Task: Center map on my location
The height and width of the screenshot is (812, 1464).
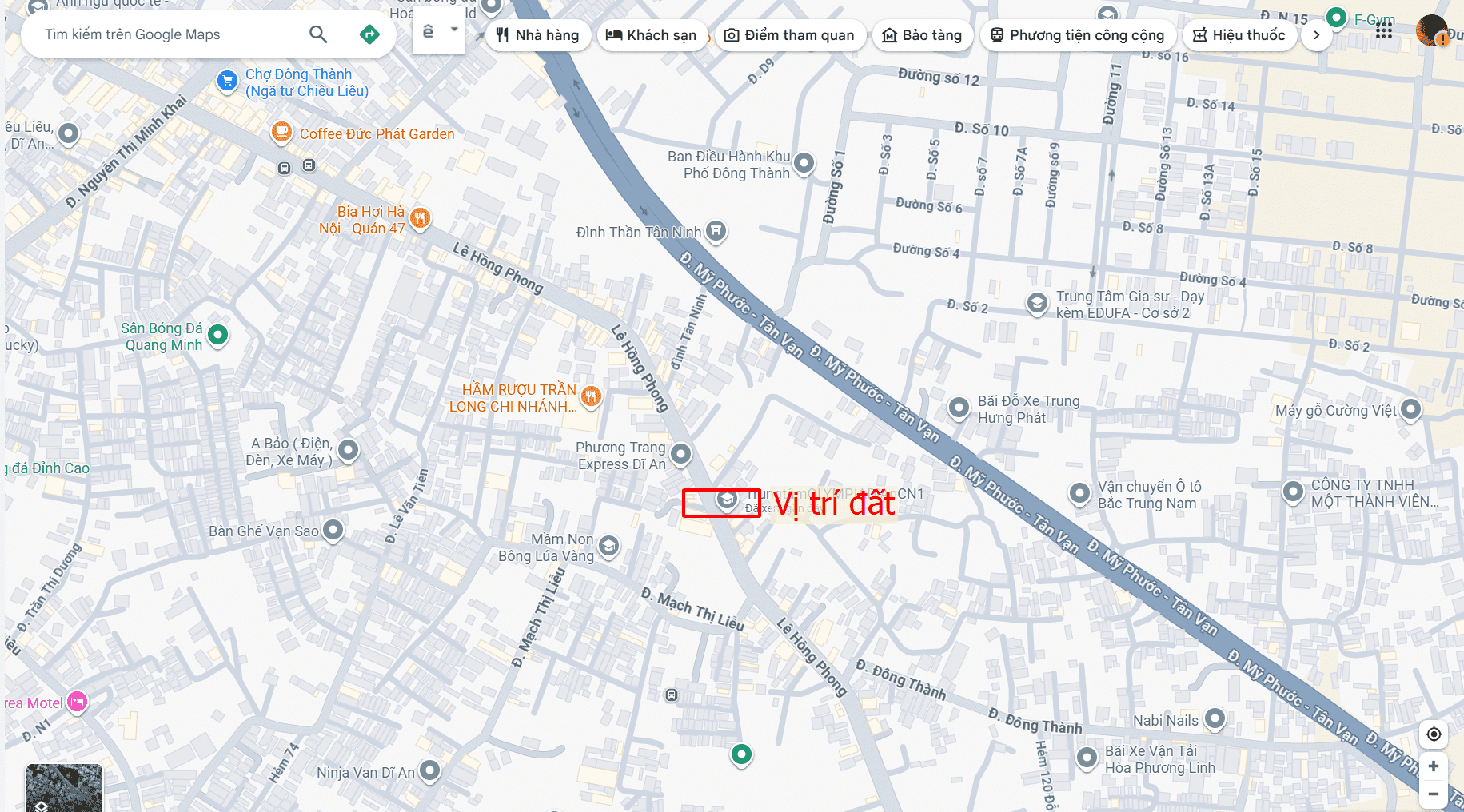Action: [1434, 734]
